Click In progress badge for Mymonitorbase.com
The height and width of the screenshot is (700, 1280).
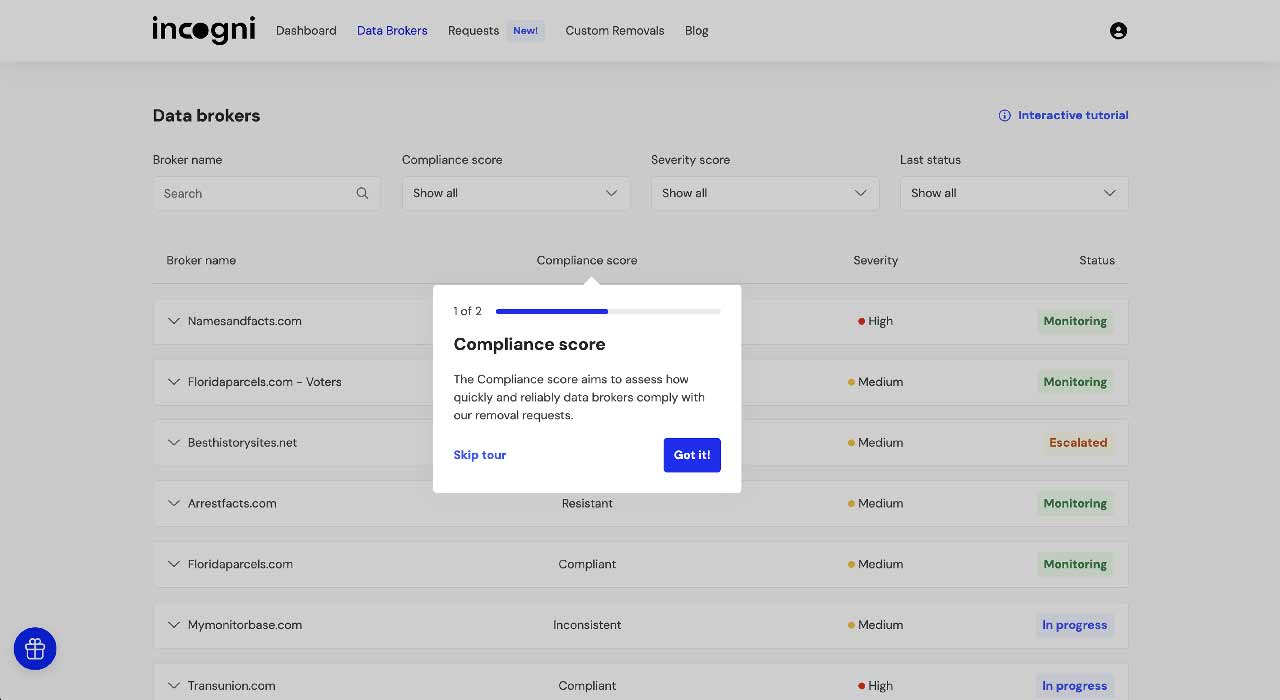coord(1075,625)
